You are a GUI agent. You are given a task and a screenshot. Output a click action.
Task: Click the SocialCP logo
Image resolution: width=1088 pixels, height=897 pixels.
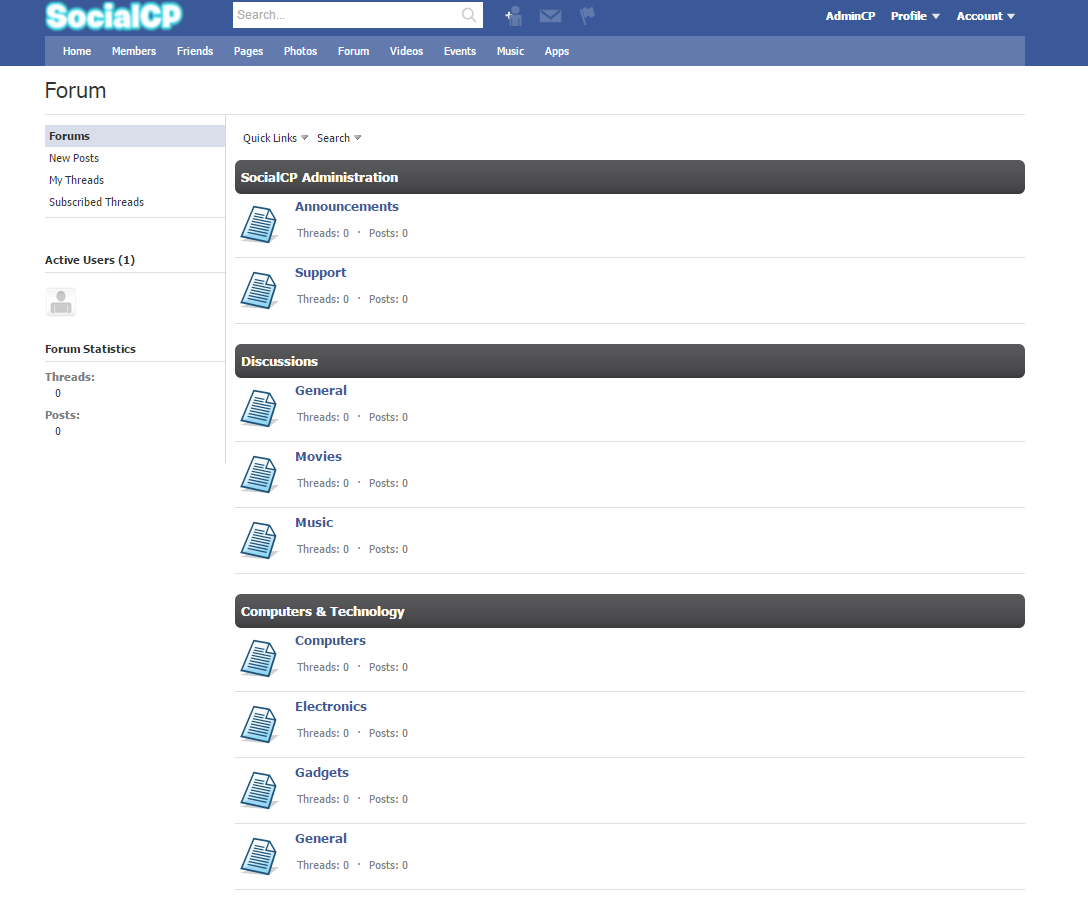click(113, 16)
